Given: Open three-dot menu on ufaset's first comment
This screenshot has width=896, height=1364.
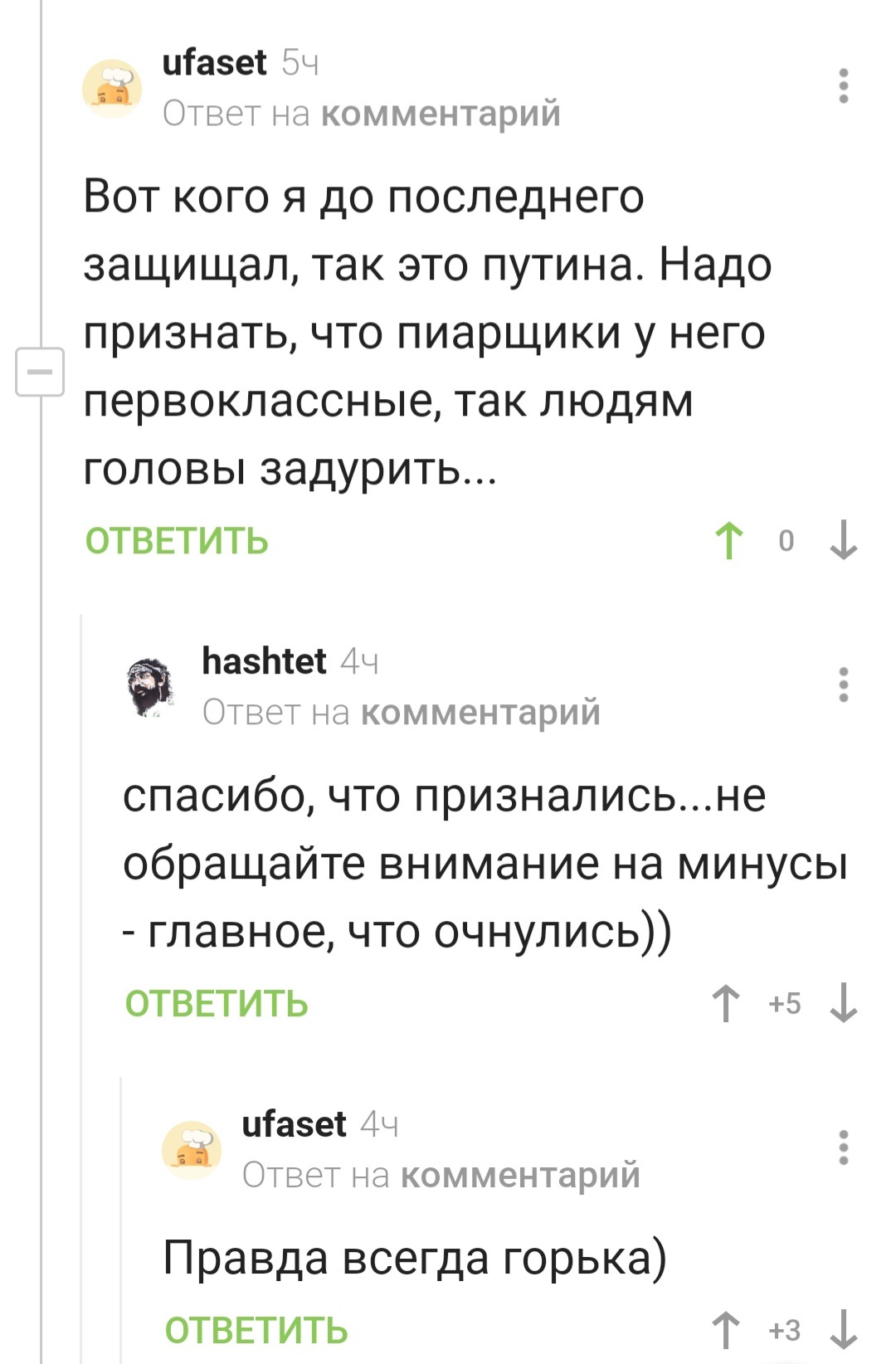Looking at the screenshot, I should click(x=844, y=86).
